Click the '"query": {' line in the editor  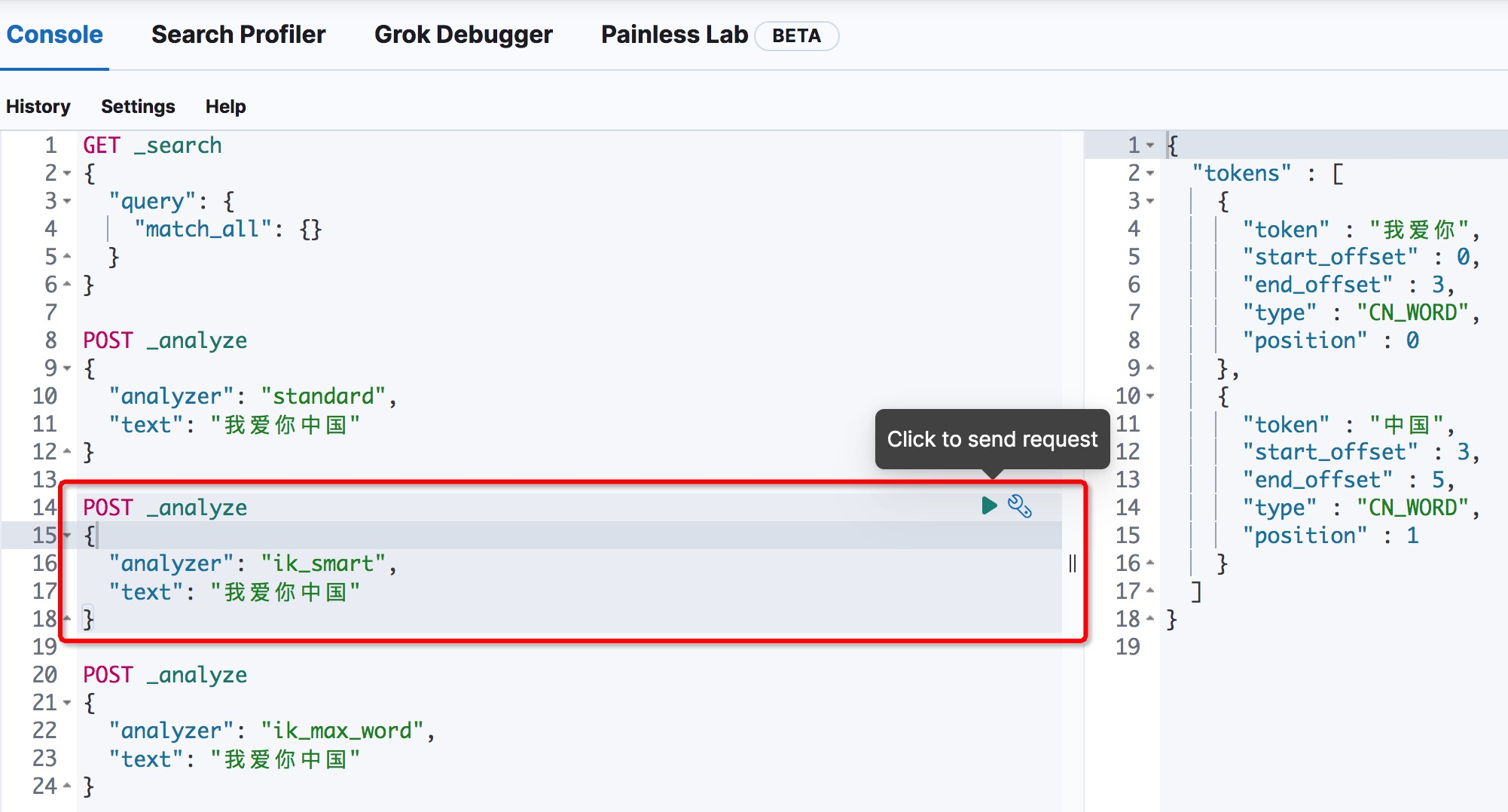click(x=172, y=201)
